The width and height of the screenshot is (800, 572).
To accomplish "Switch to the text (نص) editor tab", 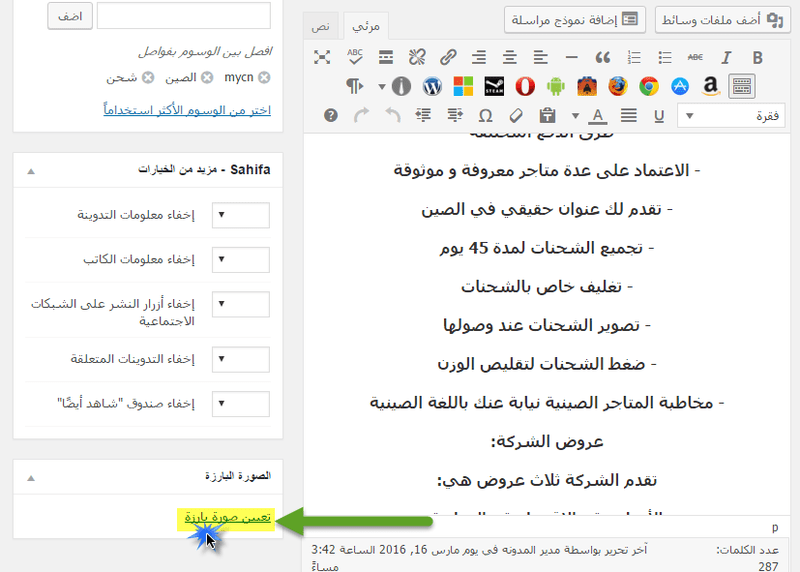I will click(x=320, y=26).
